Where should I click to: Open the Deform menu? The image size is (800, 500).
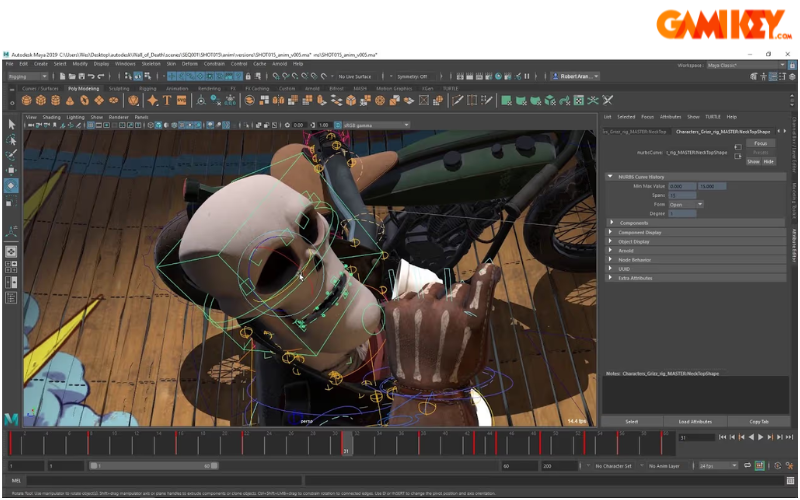pos(190,64)
